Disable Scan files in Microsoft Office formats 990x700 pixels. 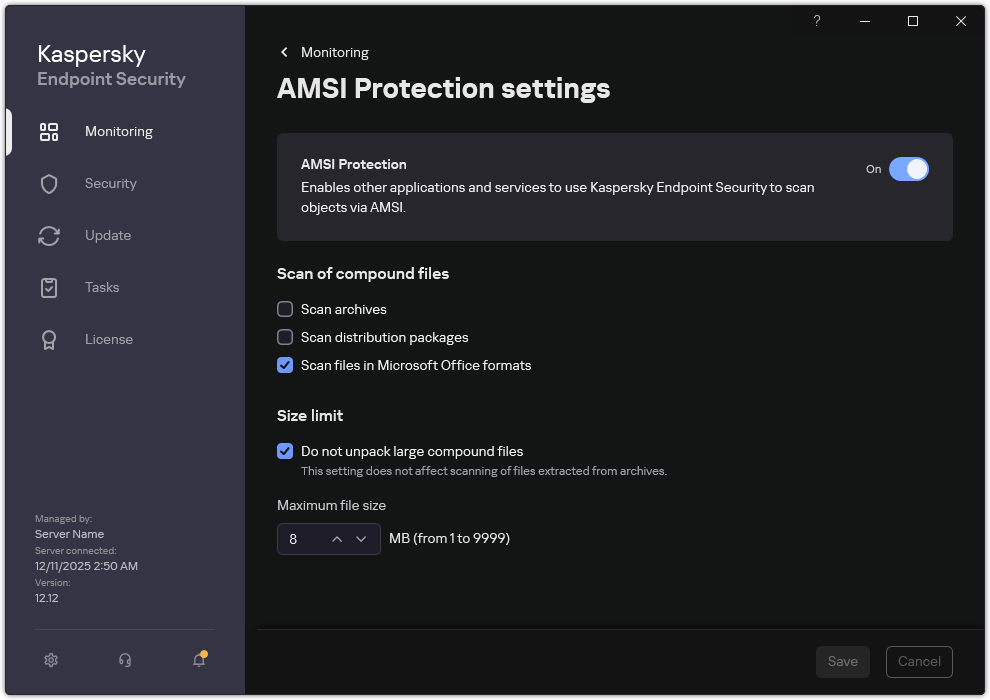(x=285, y=365)
